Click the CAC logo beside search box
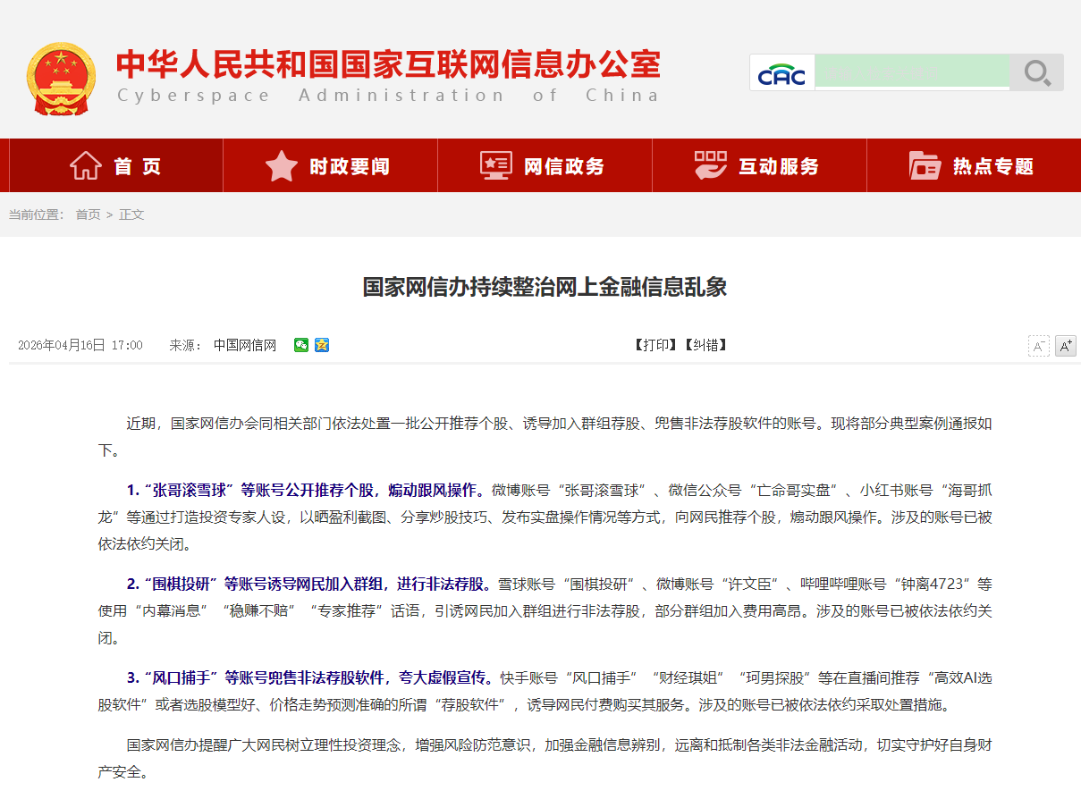The width and height of the screenshot is (1081, 799). [x=782, y=74]
